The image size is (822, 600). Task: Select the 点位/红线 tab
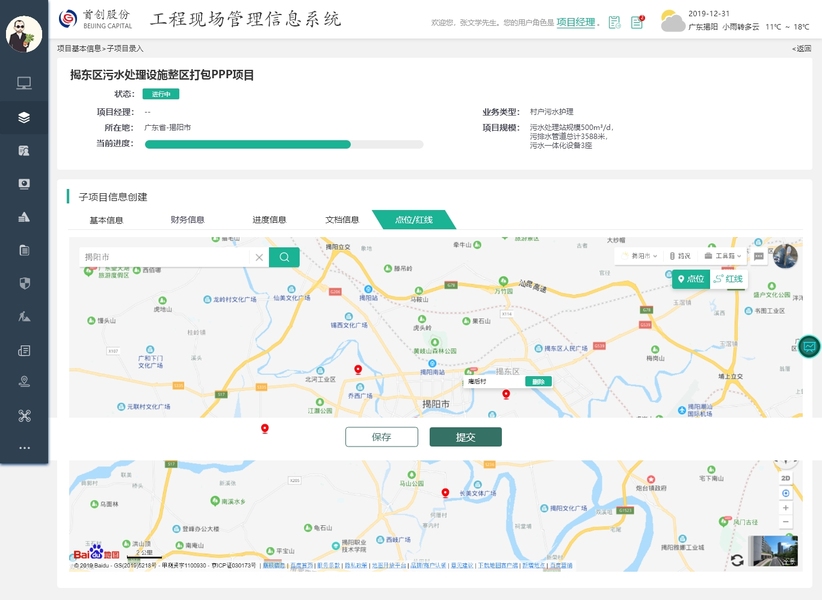pyautogui.click(x=414, y=220)
